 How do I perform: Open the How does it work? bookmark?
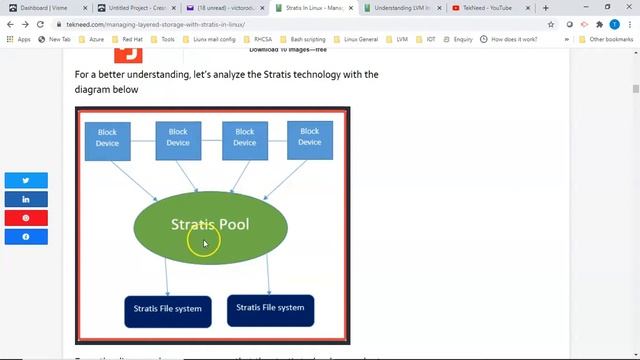pyautogui.click(x=509, y=39)
